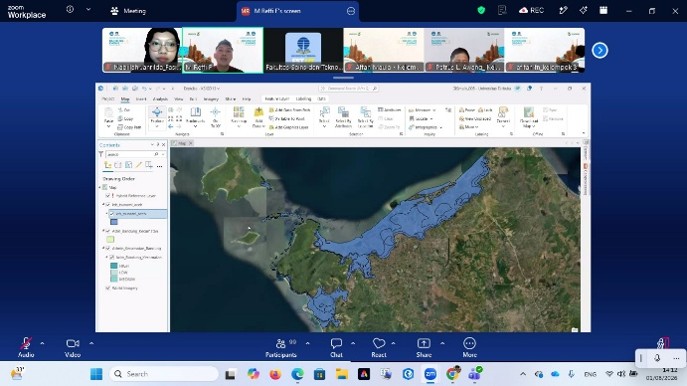Viewport: 687px width, 386px height.
Task: Click the REC recording indicator
Action: pyautogui.click(x=531, y=10)
